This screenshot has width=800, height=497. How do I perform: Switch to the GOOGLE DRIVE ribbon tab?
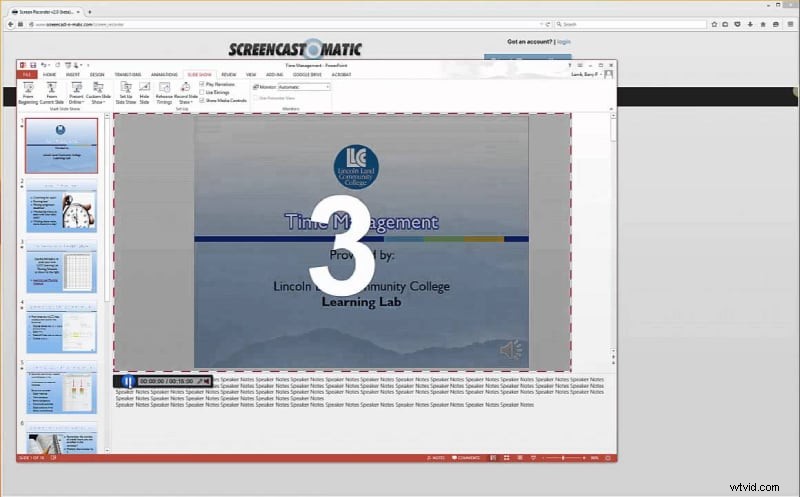(307, 74)
